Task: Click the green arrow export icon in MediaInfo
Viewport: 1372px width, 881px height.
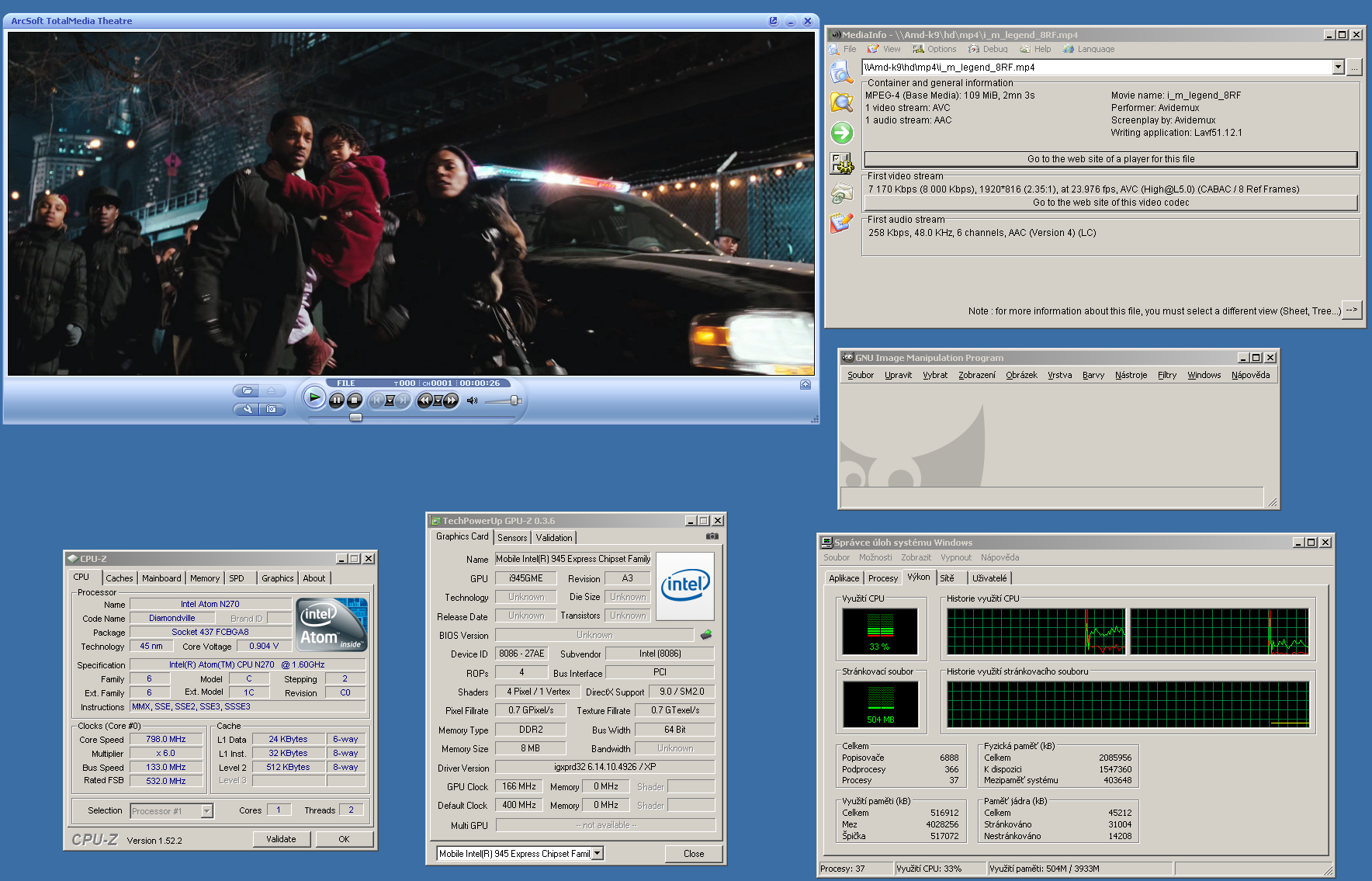Action: [x=842, y=133]
